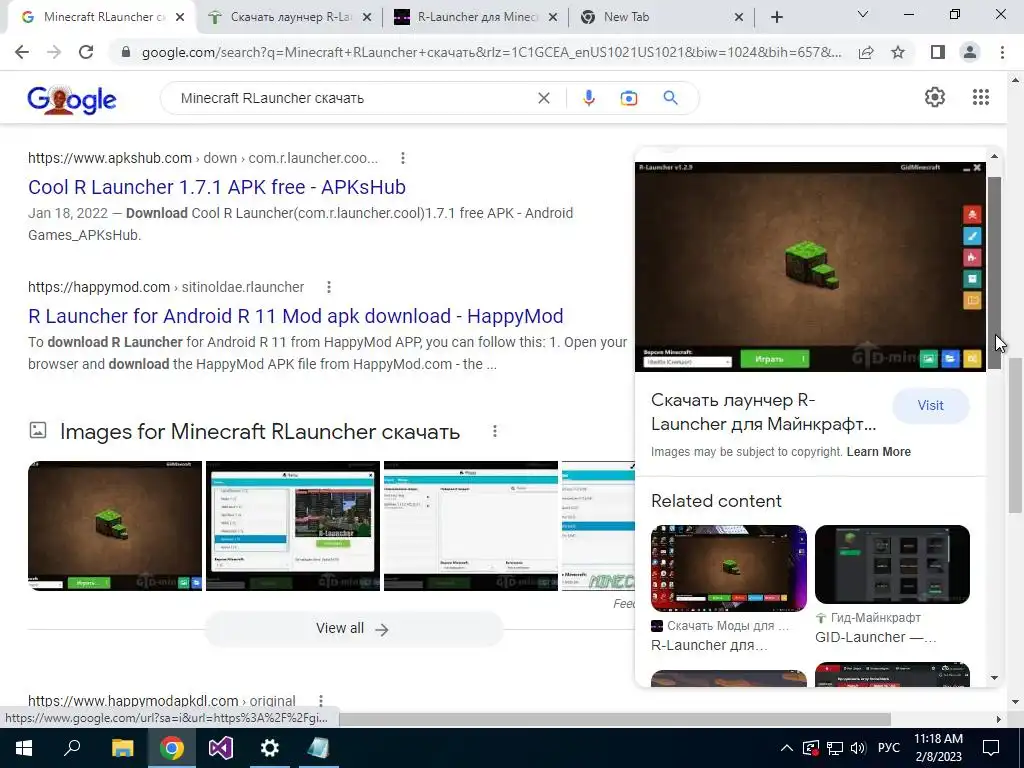
Task: Open options for Images section
Action: (495, 431)
